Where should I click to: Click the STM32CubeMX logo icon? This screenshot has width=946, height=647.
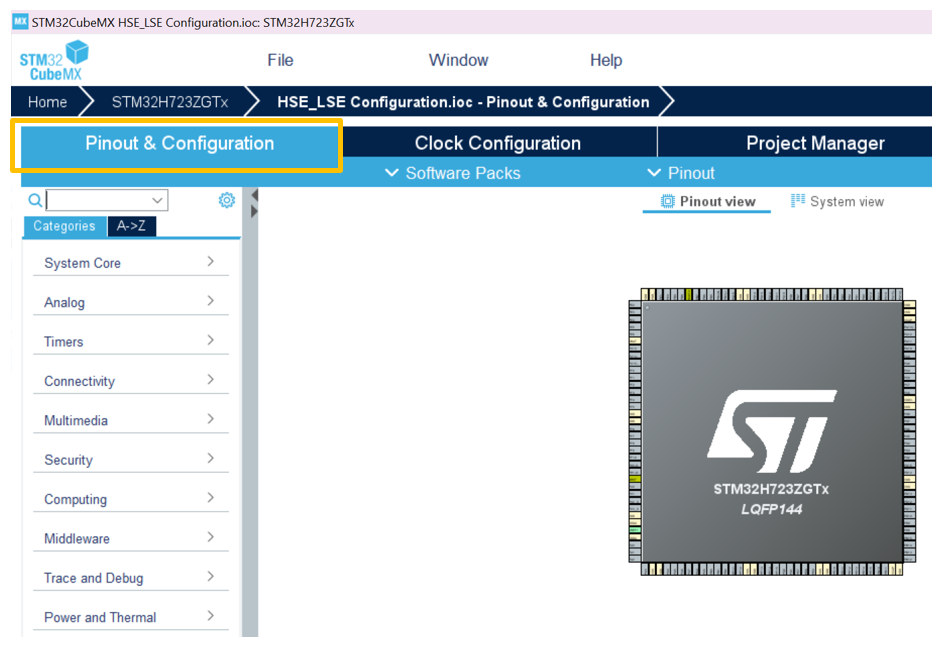coord(54,60)
